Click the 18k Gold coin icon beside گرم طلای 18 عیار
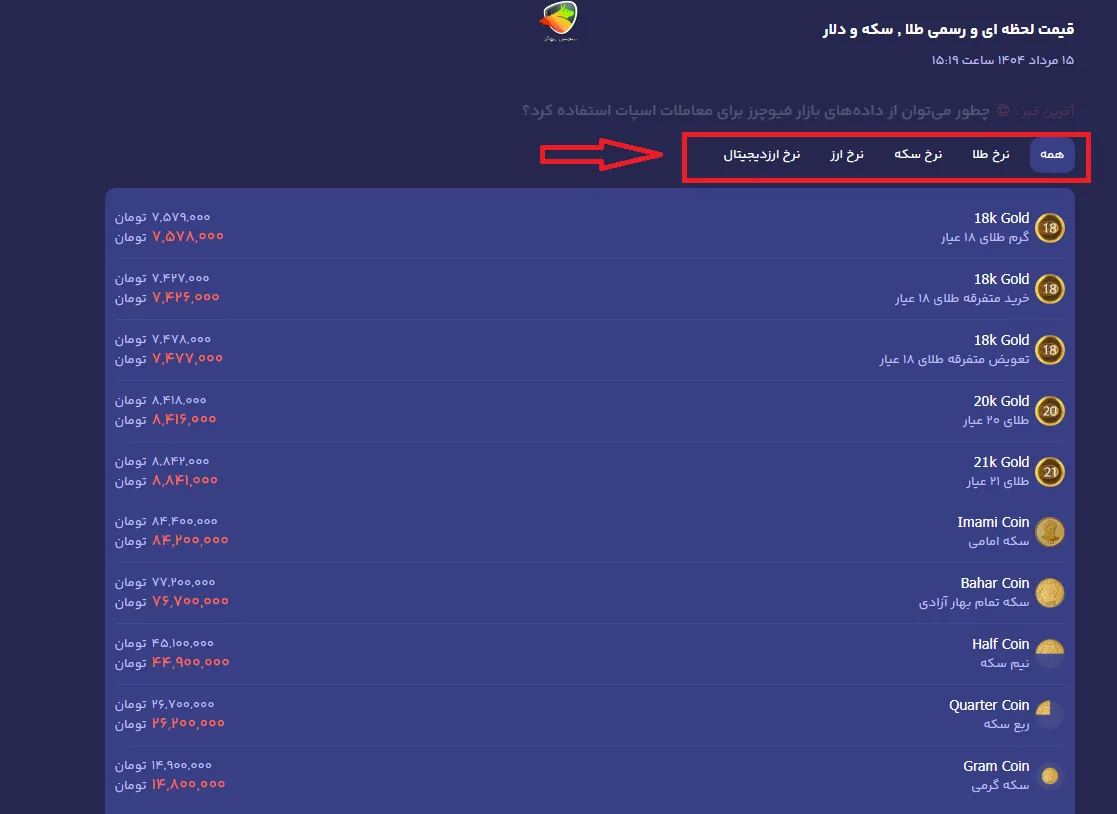The width and height of the screenshot is (1117, 814). [1050, 228]
